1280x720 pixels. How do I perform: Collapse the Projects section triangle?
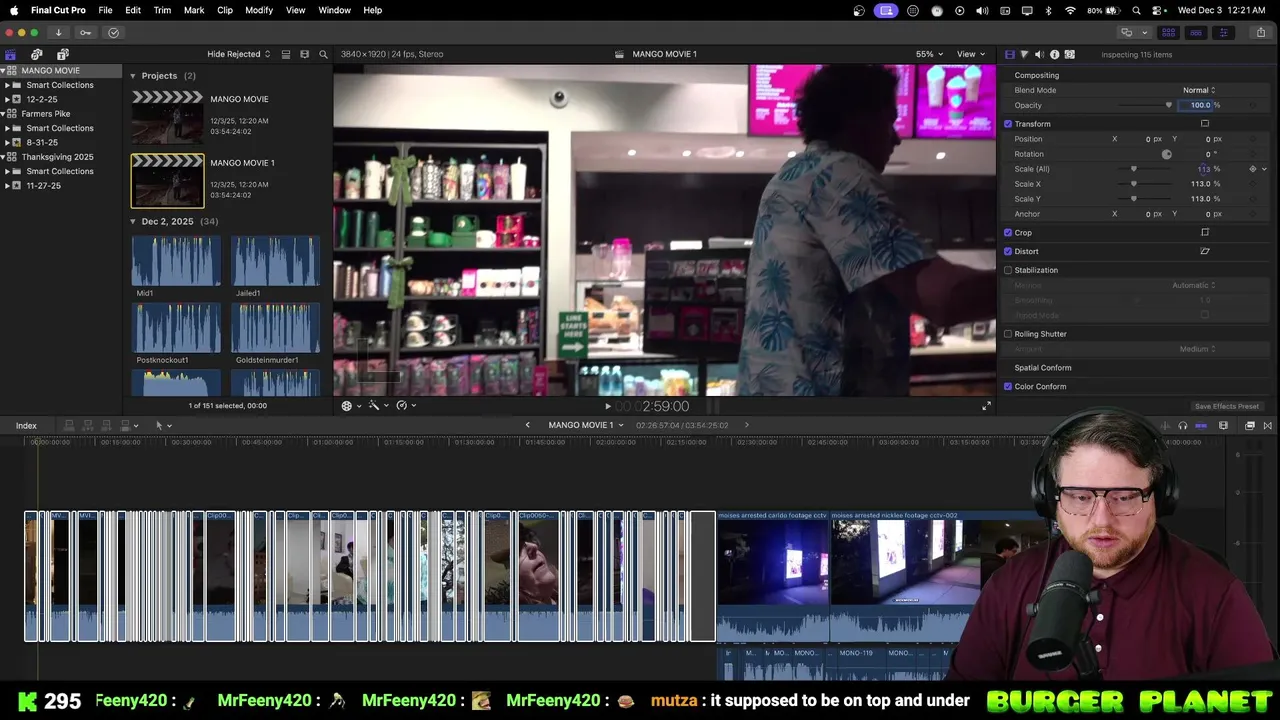tap(133, 76)
